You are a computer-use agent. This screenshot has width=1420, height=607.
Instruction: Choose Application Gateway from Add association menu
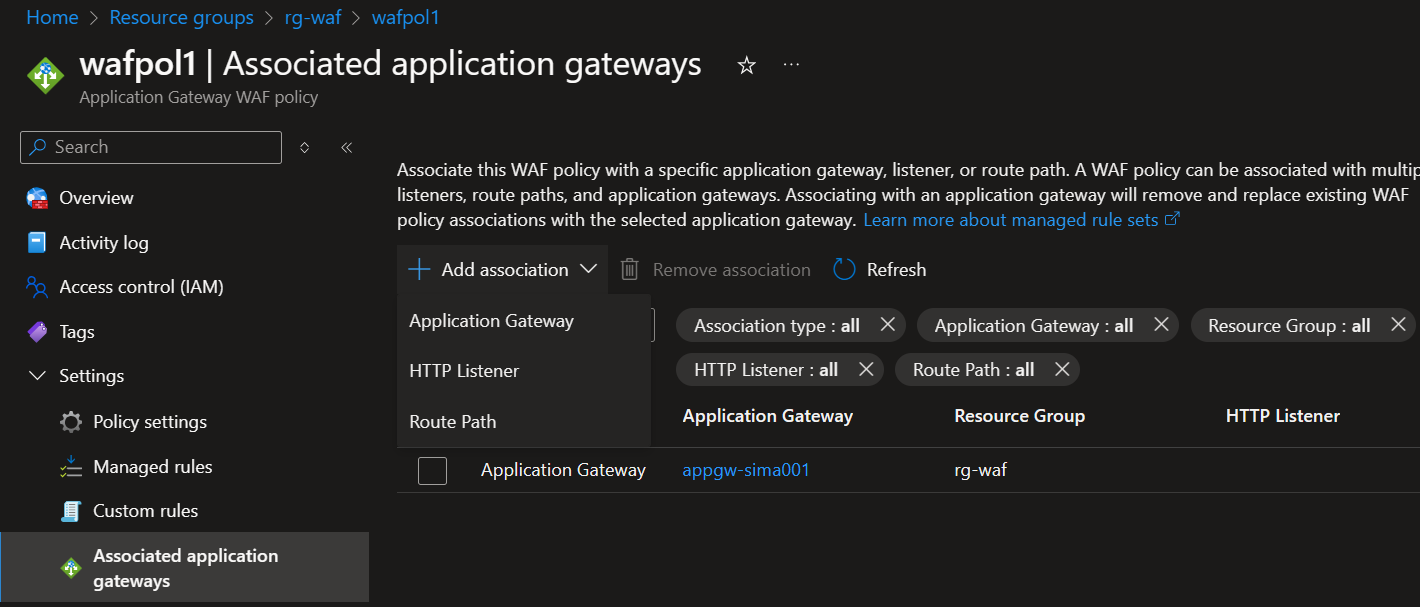[x=524, y=321]
